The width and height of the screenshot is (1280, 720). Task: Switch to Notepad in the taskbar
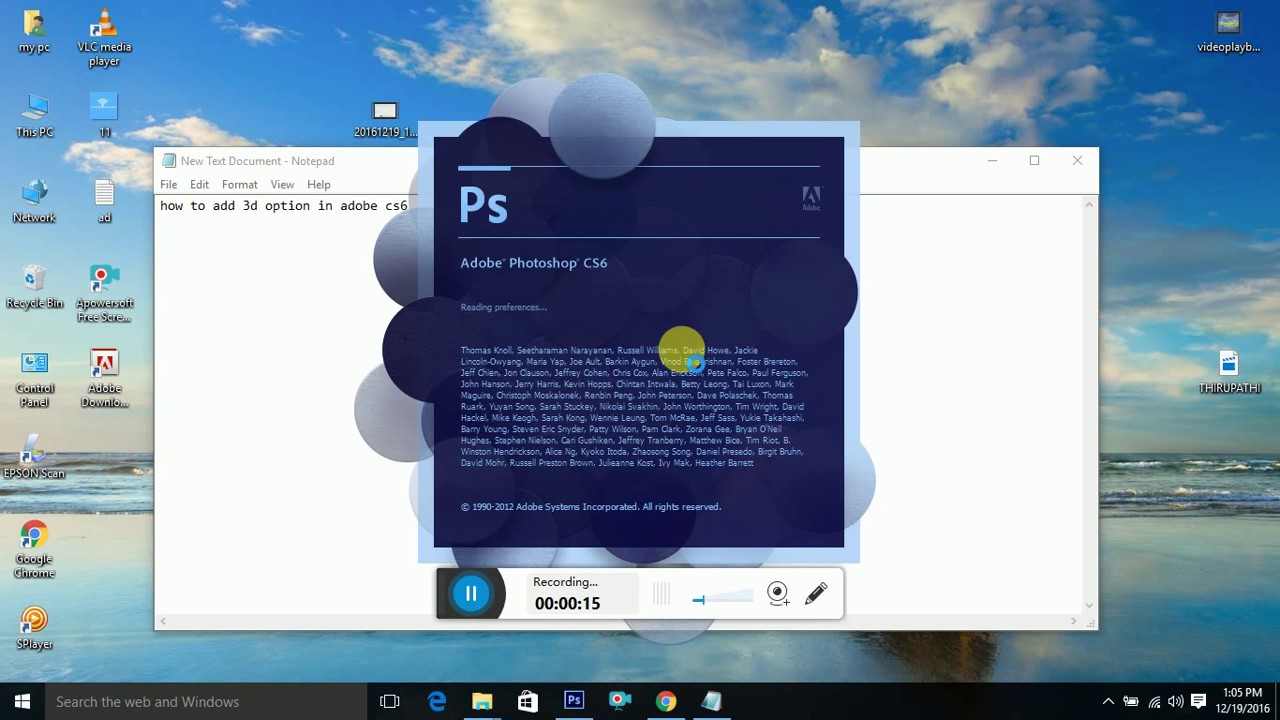pyautogui.click(x=712, y=702)
